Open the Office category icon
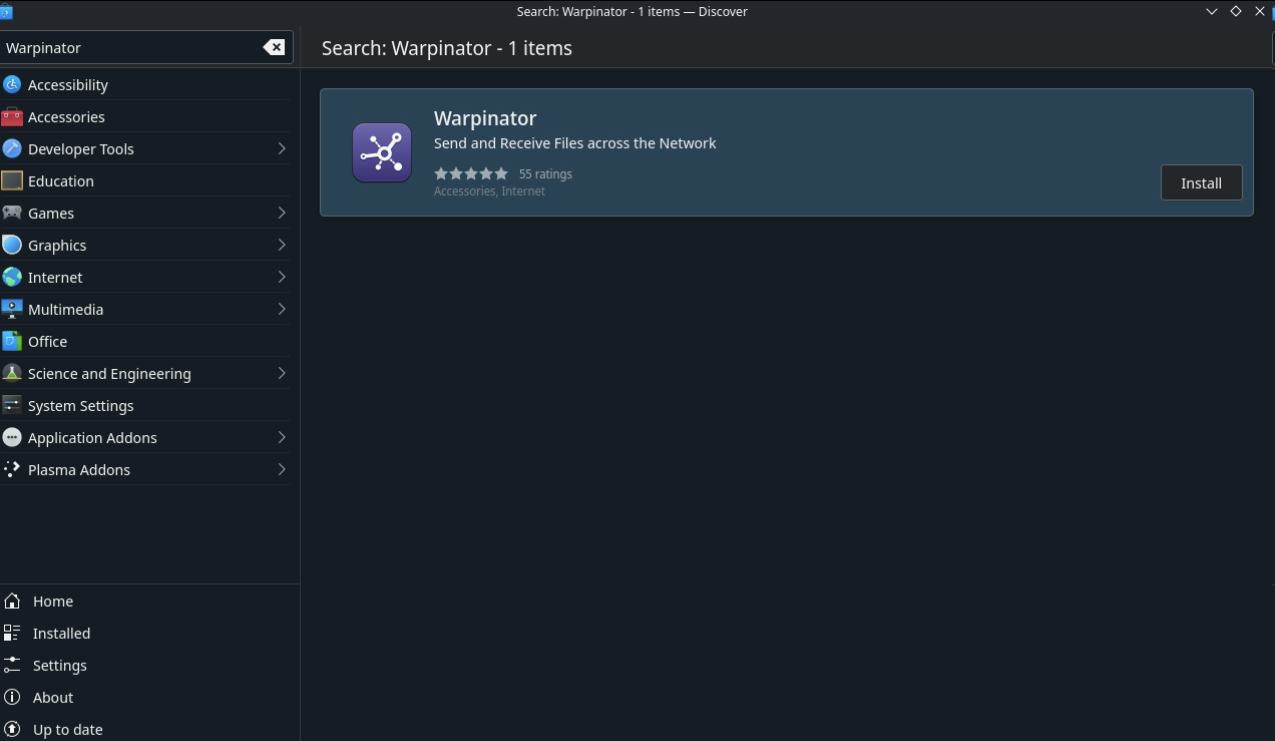 click(12, 341)
